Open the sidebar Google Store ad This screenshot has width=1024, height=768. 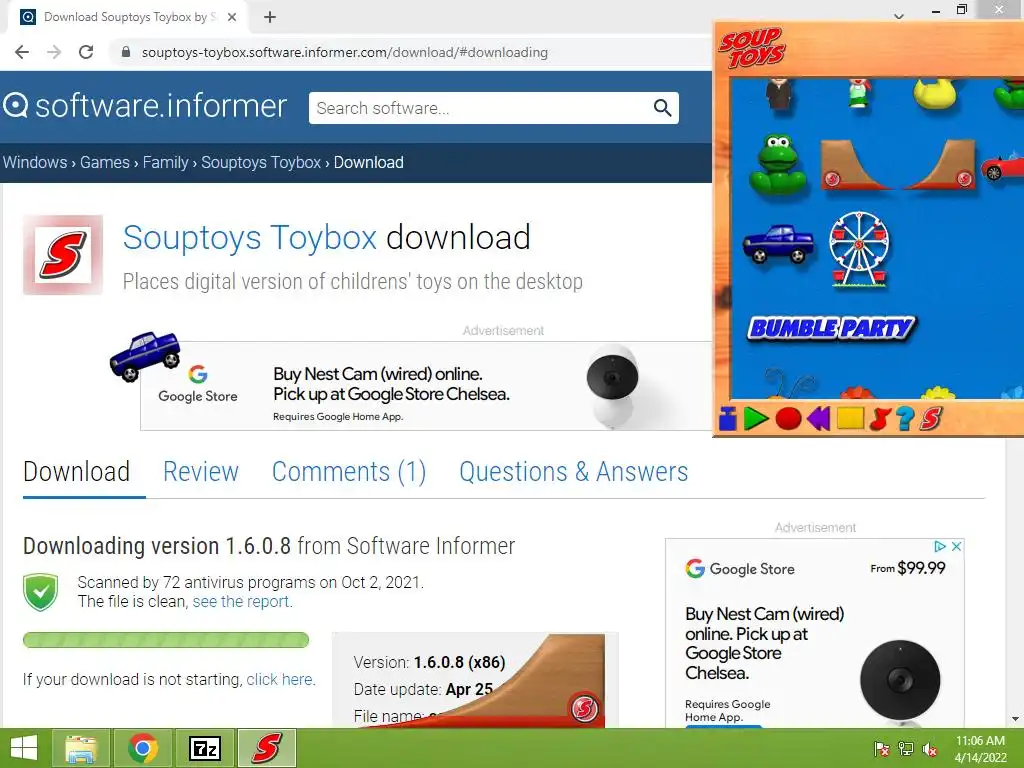click(x=814, y=633)
